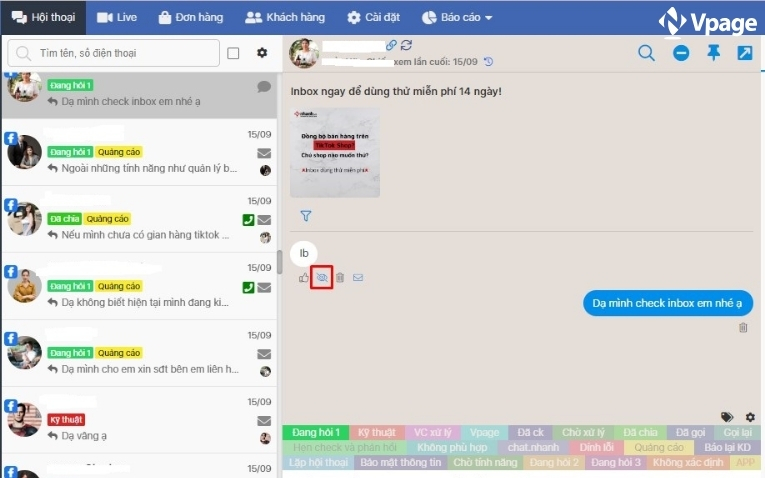Click envelope icon on 'Ngoài những tính năng' row
The width and height of the screenshot is (765, 478).
[x=264, y=153]
